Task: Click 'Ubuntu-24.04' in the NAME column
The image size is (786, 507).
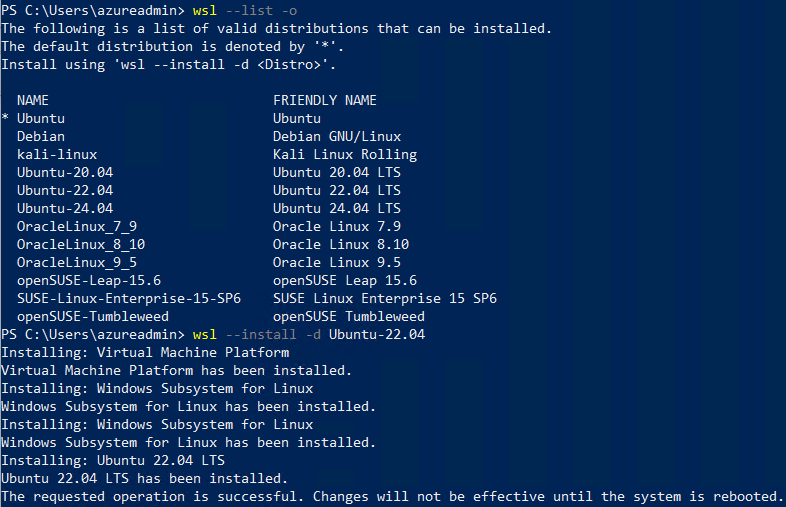Action: pyautogui.click(x=65, y=208)
